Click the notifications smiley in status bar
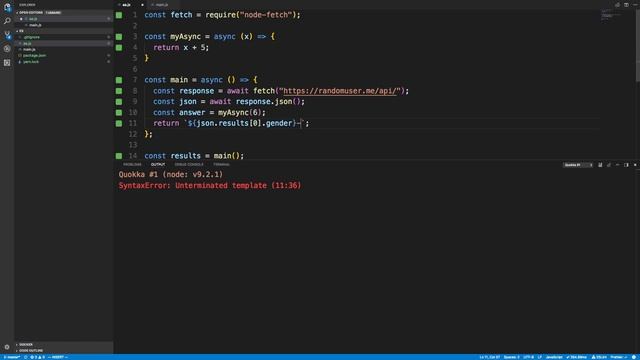Screen dimensions: 640x360 pyautogui.click(x=635, y=357)
